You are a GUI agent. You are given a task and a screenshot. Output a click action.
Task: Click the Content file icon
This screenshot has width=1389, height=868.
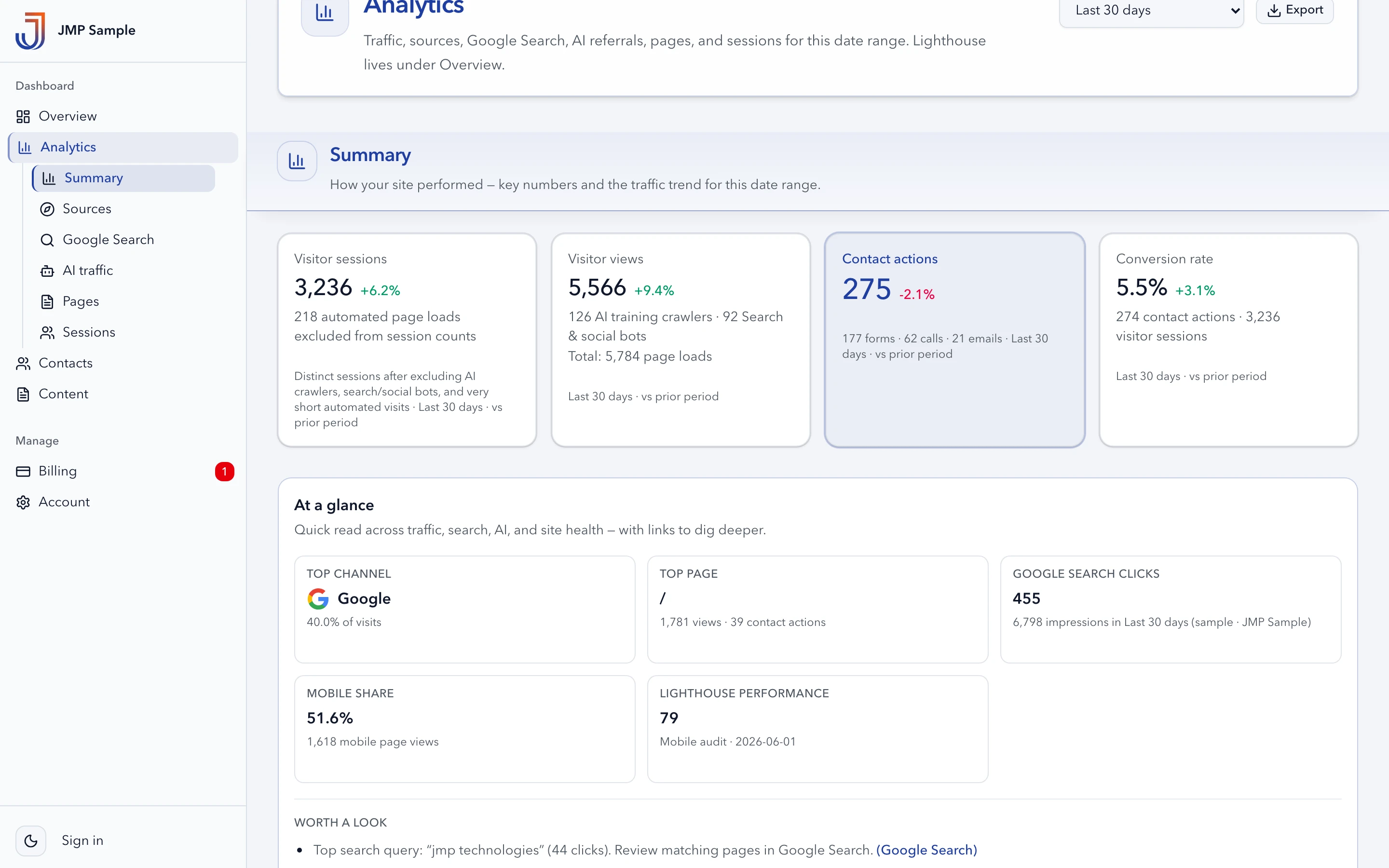[x=23, y=394]
